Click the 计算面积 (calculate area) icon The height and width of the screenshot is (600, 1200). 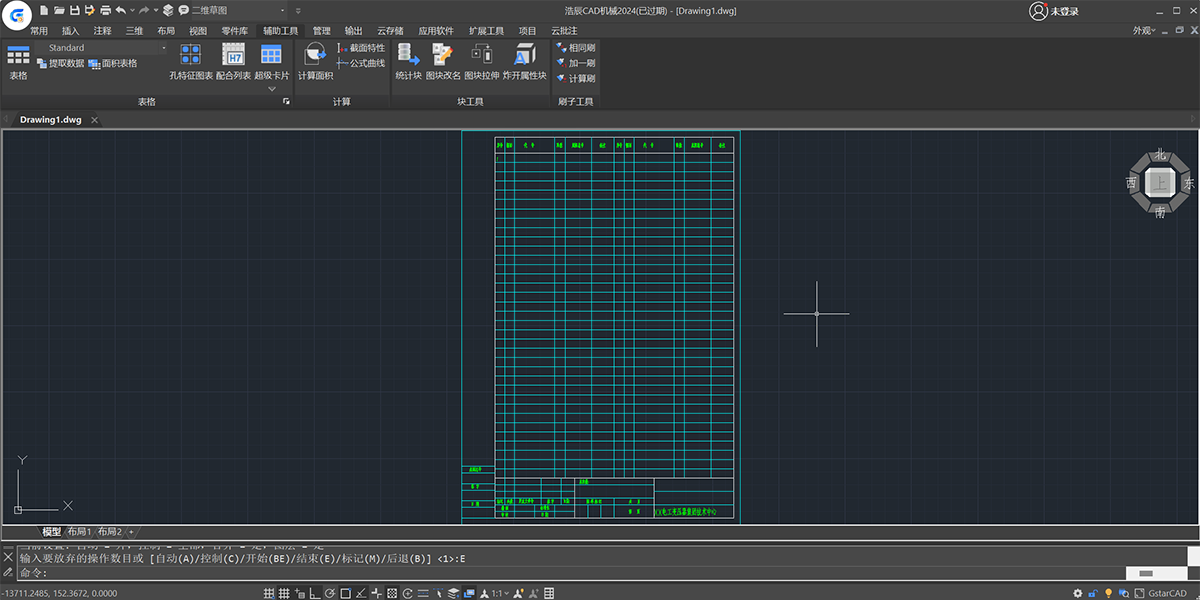[315, 55]
